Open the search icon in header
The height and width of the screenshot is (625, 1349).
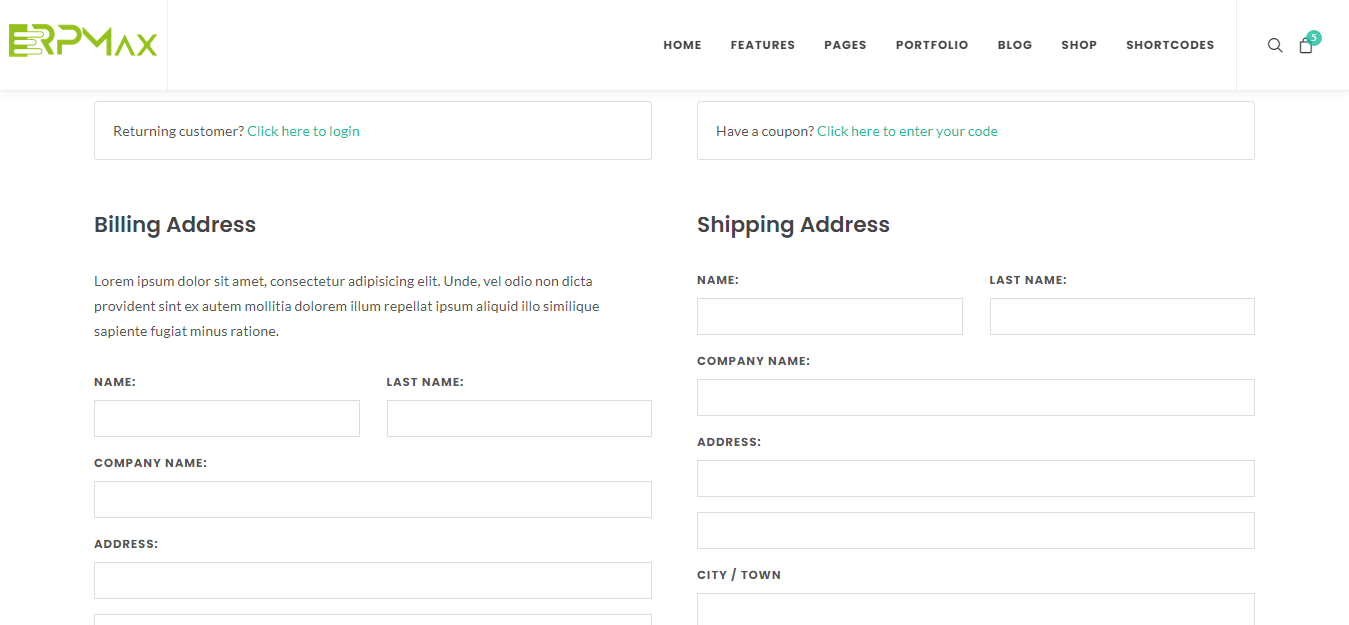[1275, 45]
